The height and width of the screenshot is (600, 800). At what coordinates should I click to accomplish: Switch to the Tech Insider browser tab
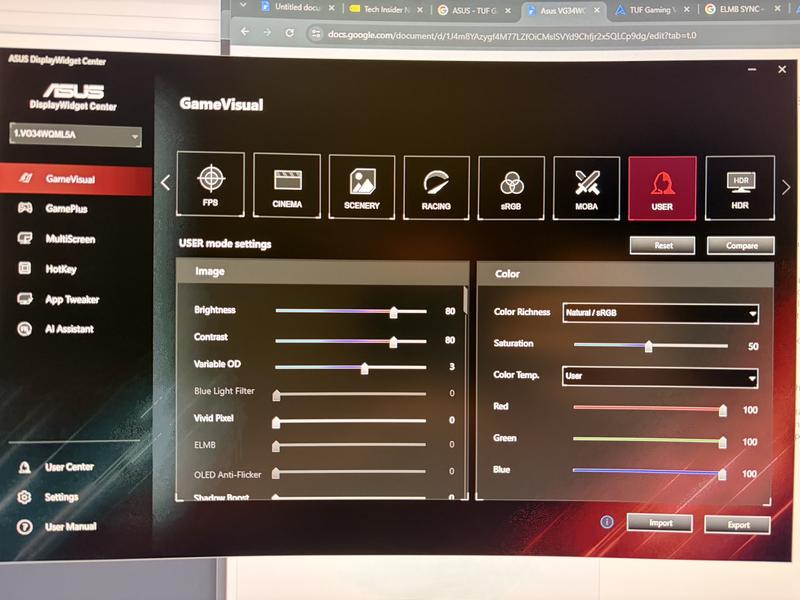coord(386,9)
